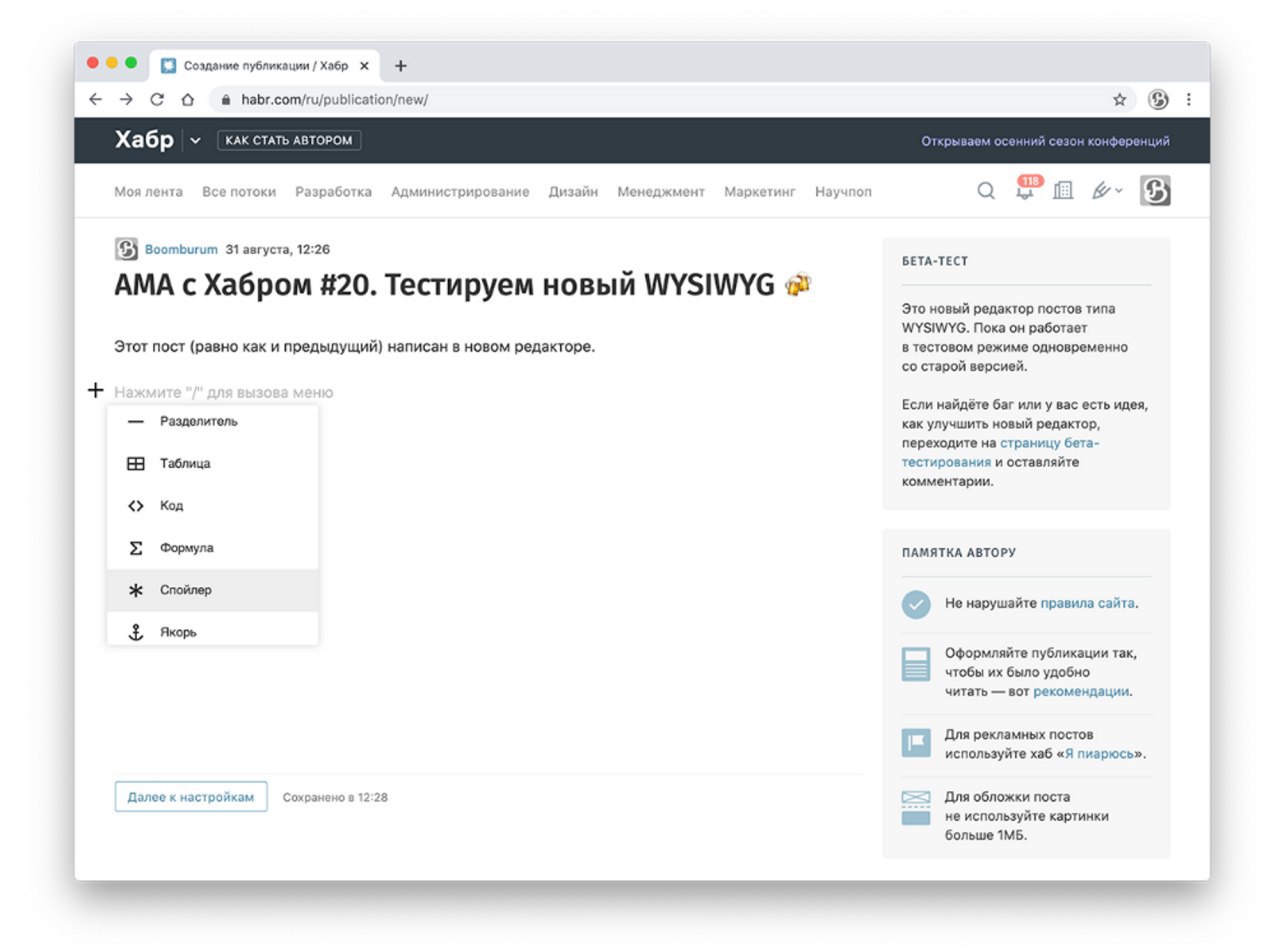This screenshot has height=949, width=1280.
Task: Open Разработка section
Action: point(333,192)
